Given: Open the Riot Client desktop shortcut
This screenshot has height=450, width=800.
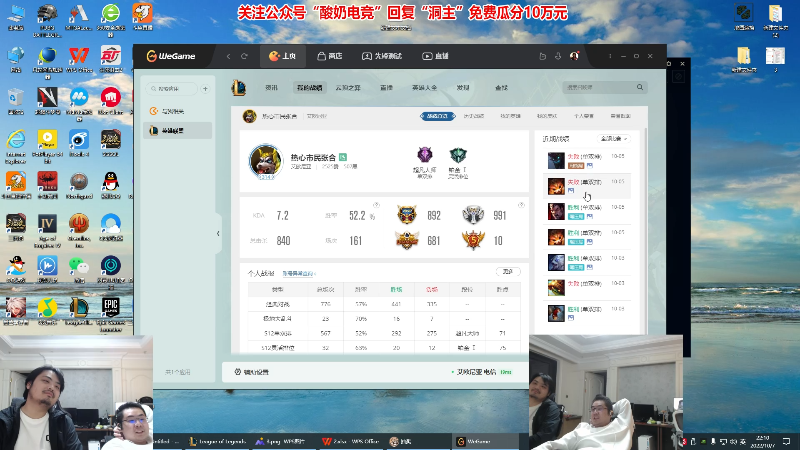Looking at the screenshot, I should [x=110, y=101].
